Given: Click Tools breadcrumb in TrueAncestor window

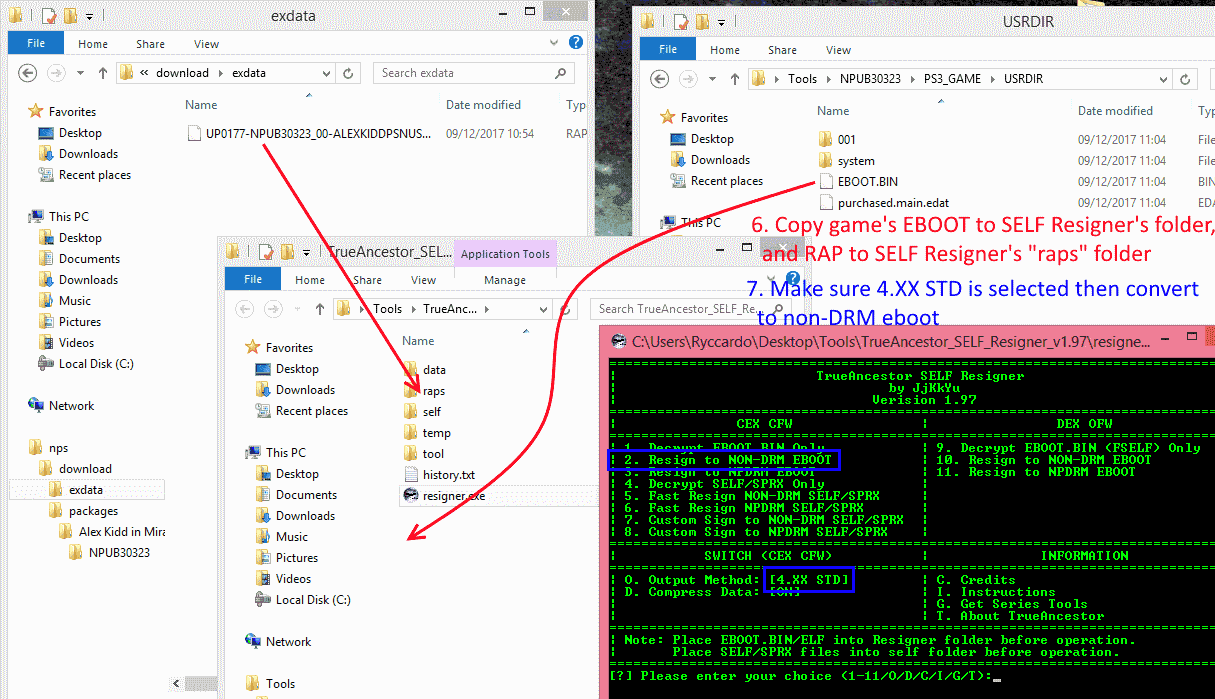Looking at the screenshot, I should tap(387, 309).
